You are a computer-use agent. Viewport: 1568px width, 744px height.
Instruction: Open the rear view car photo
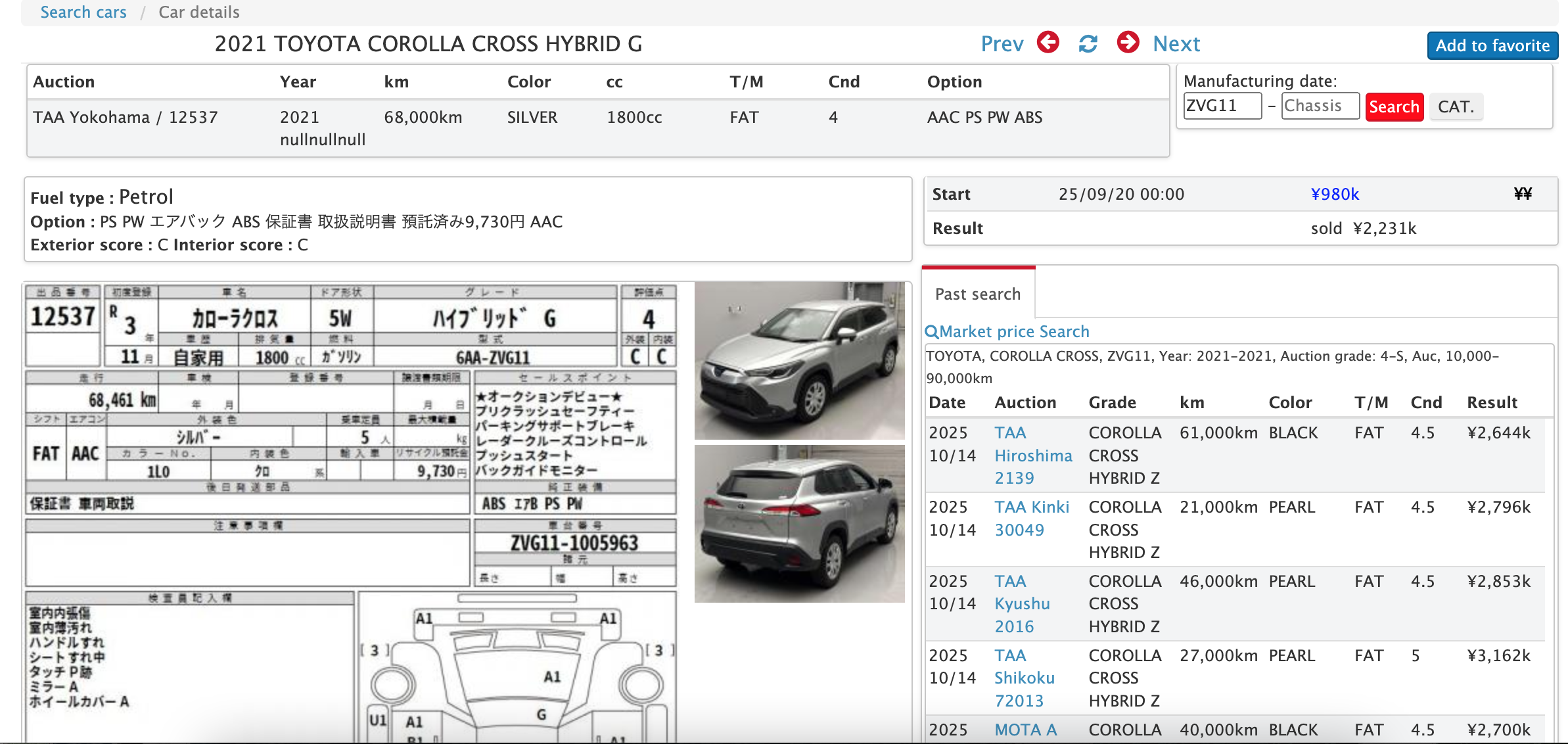799,524
